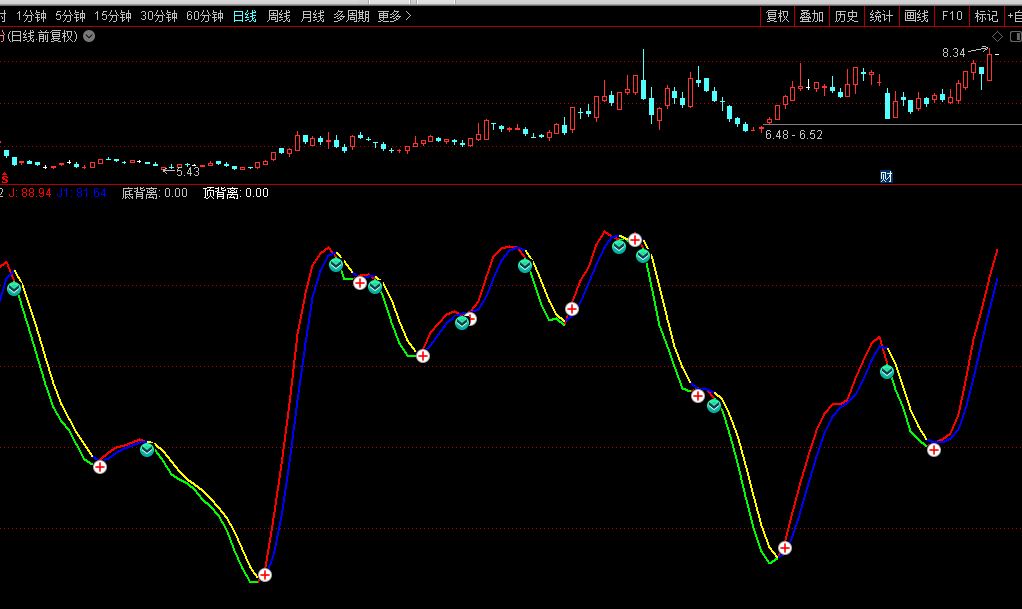Click the 财 financial event marker
The image size is (1022, 609).
click(x=886, y=177)
